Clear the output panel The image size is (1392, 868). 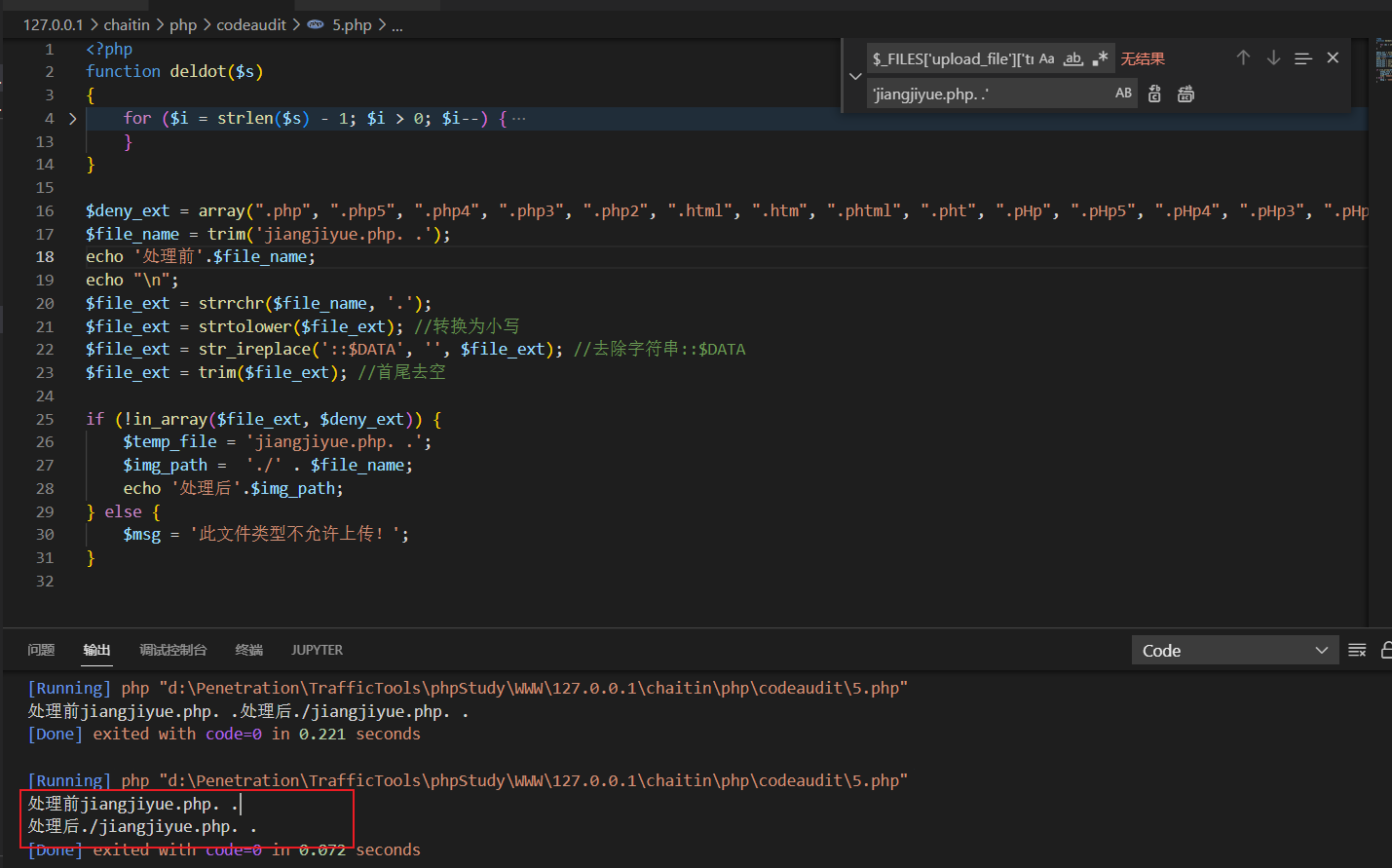click(1357, 650)
